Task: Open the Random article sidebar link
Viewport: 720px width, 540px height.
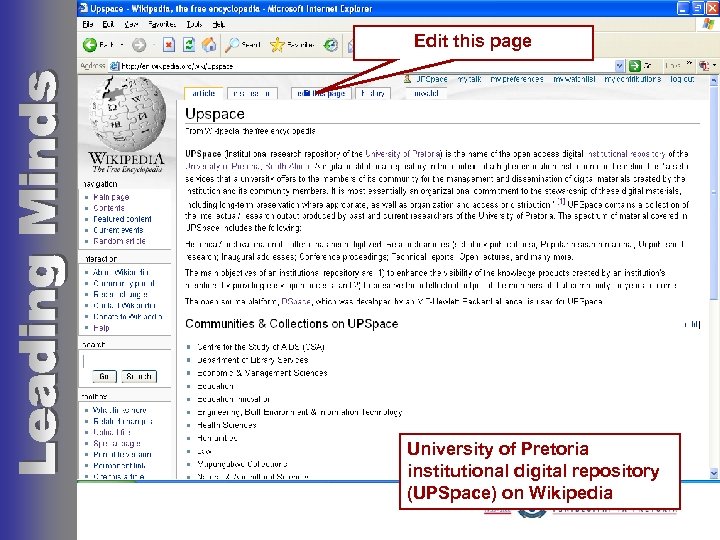Action: pyautogui.click(x=119, y=241)
